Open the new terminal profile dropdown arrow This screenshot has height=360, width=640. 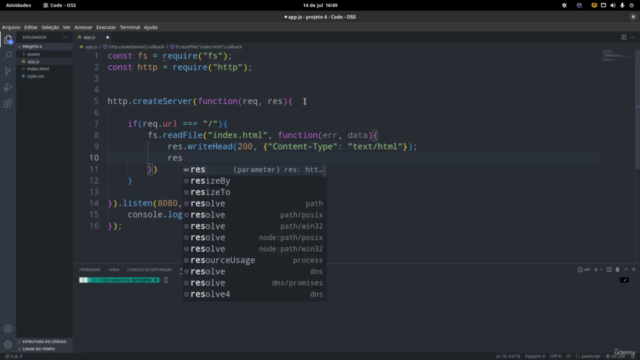pyautogui.click(x=601, y=269)
